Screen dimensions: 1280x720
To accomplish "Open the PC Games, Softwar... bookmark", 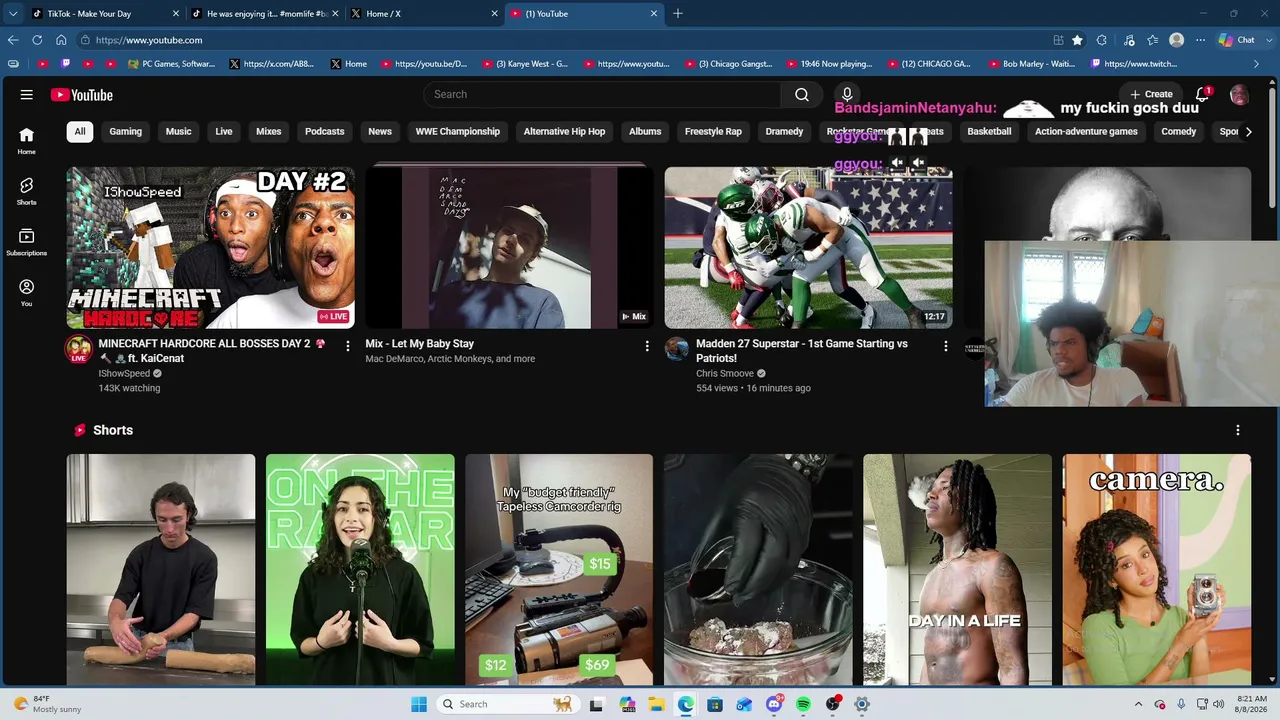I will 171,64.
